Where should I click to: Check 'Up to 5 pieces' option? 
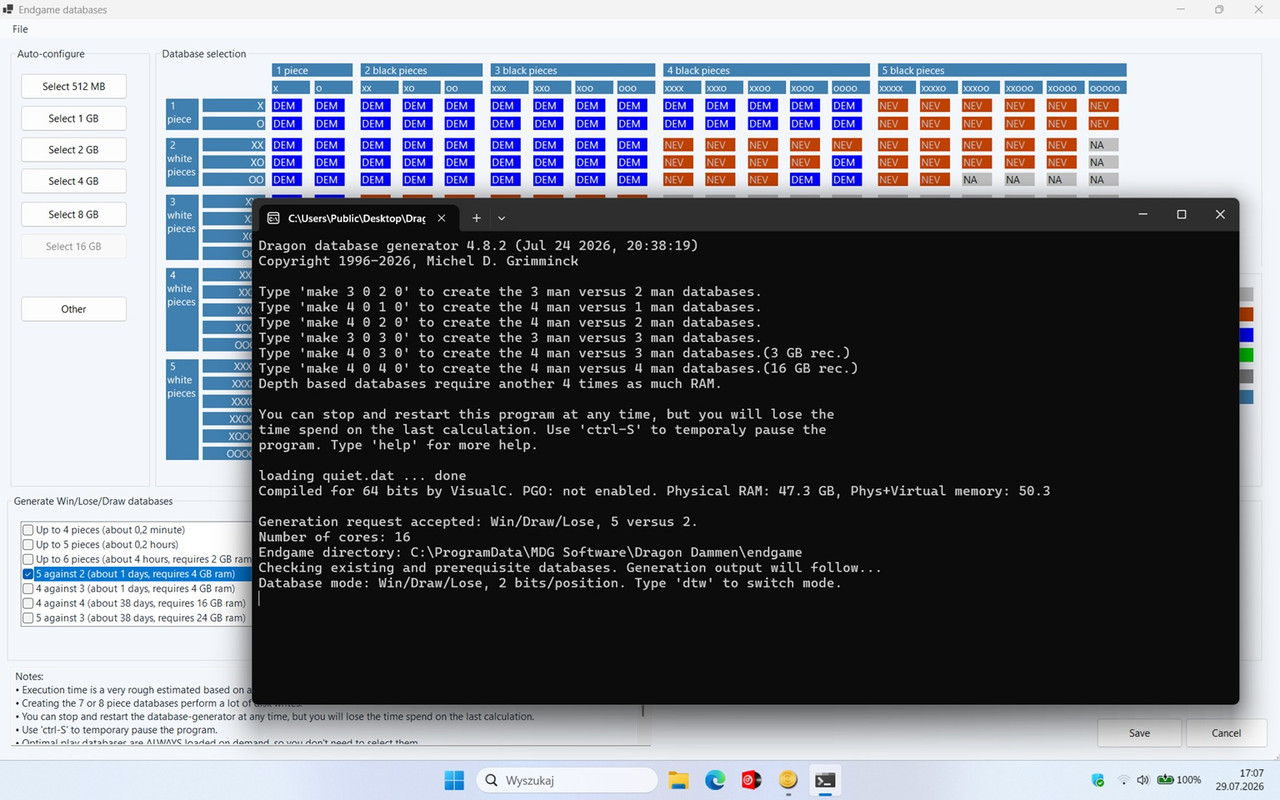point(28,545)
